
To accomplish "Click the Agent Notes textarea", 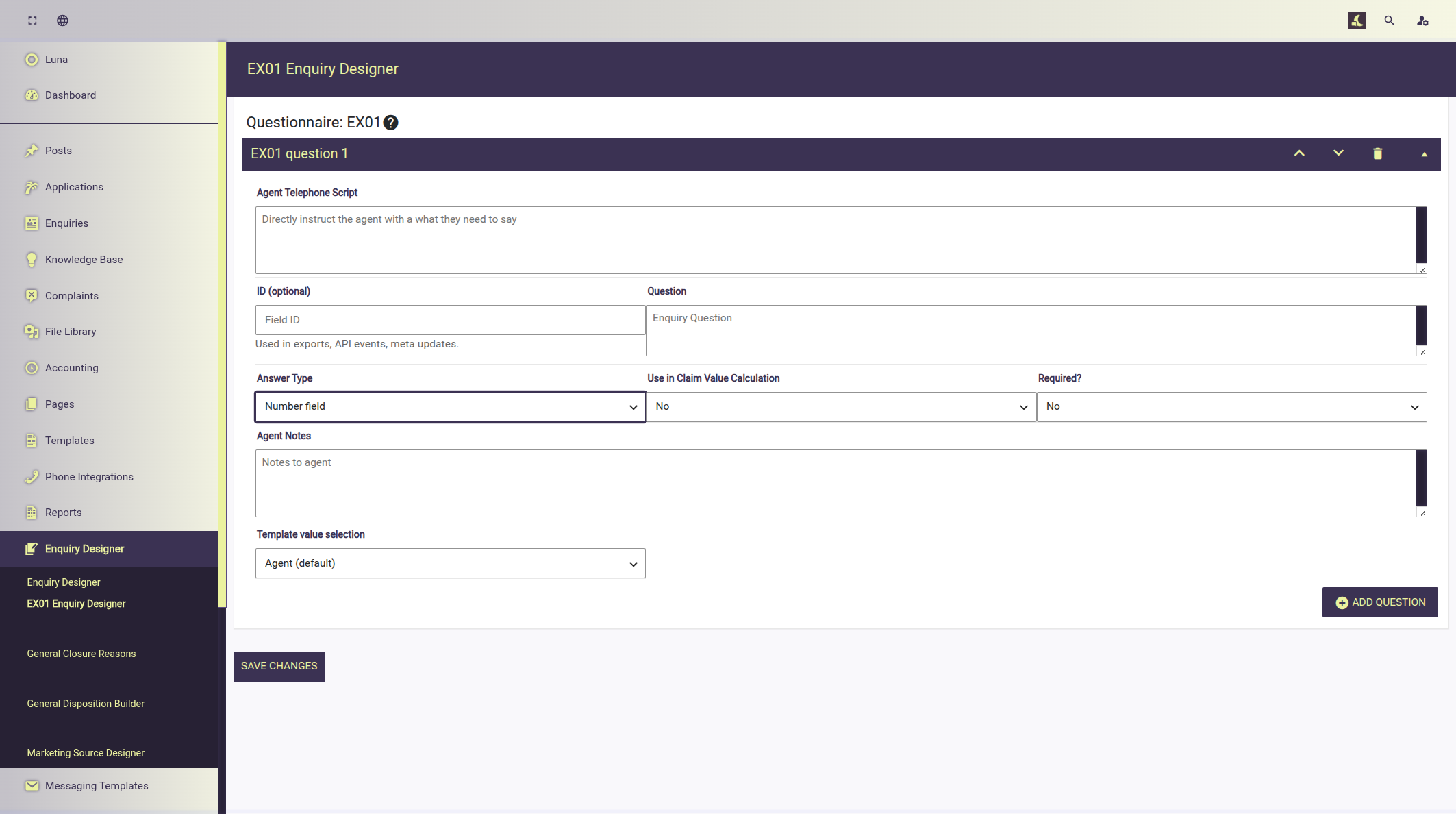I will tap(841, 484).
